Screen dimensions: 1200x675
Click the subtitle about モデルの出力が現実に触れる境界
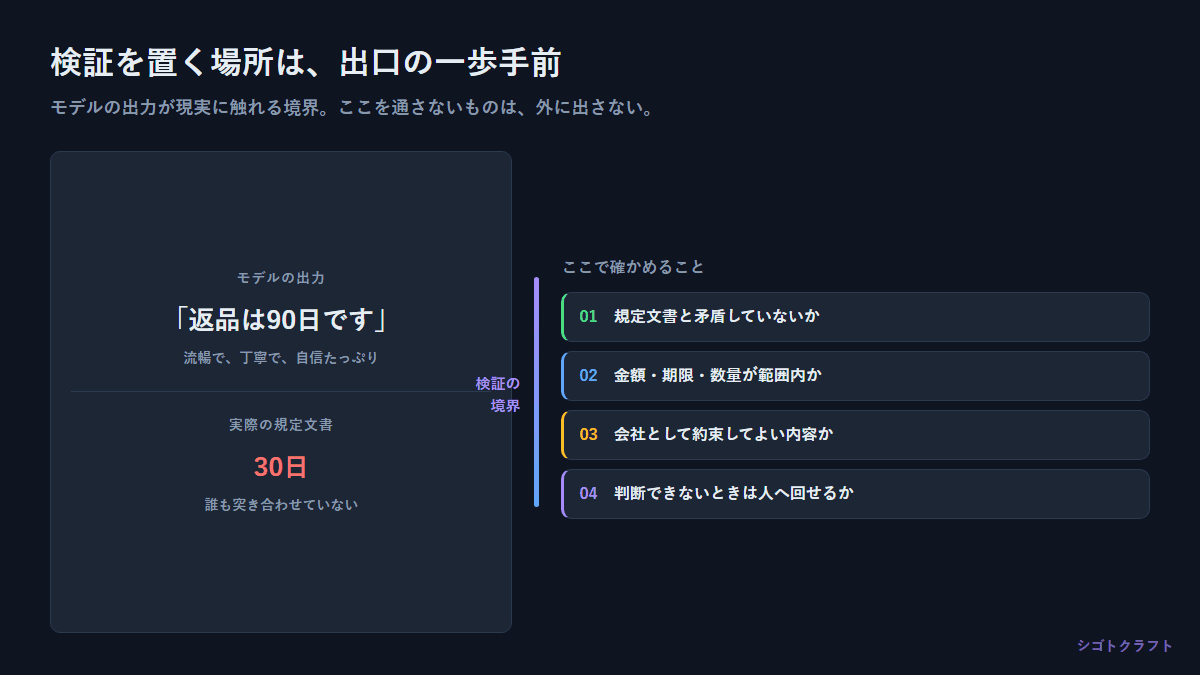[353, 107]
